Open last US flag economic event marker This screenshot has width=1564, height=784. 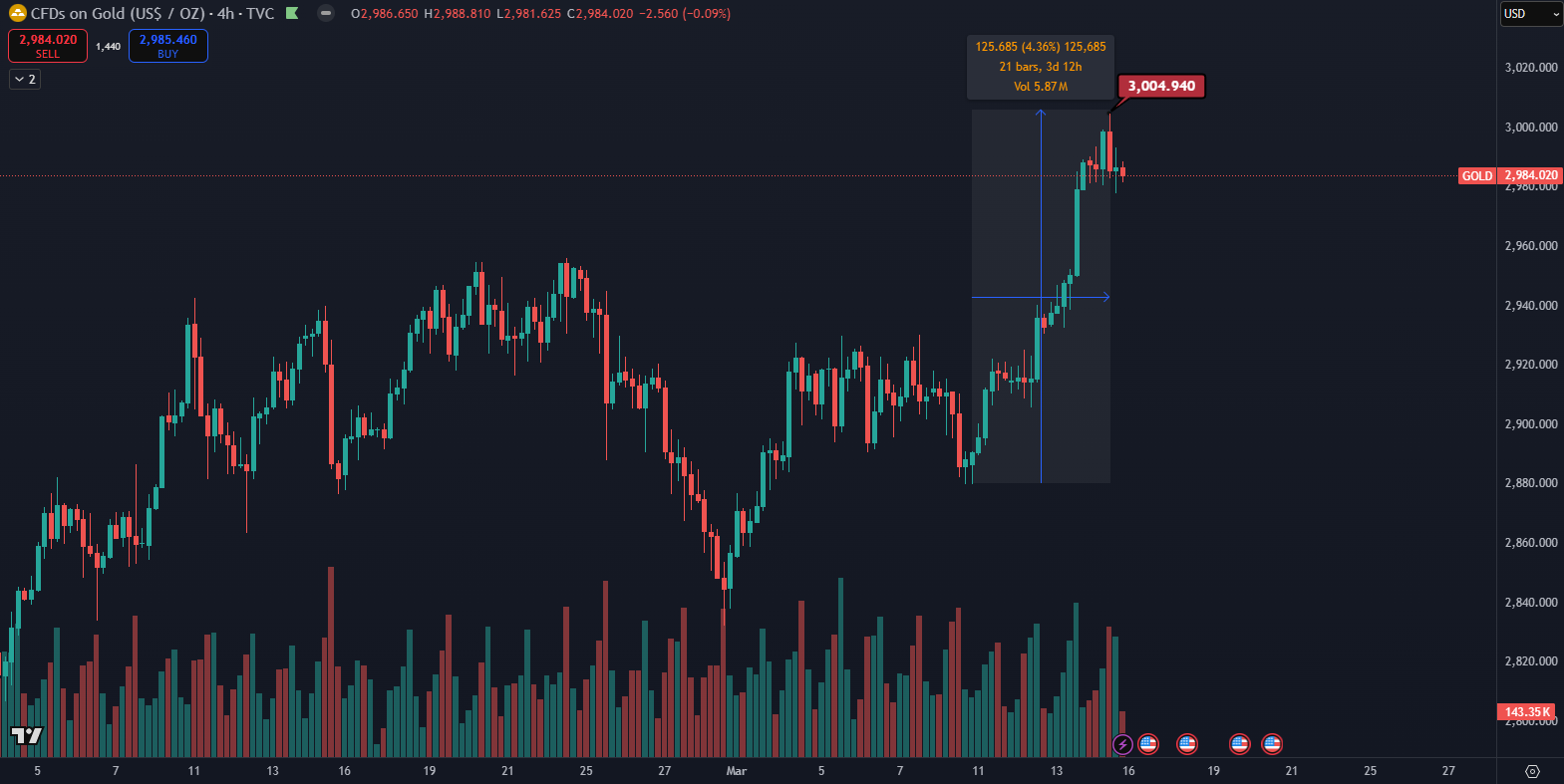pos(1272,744)
